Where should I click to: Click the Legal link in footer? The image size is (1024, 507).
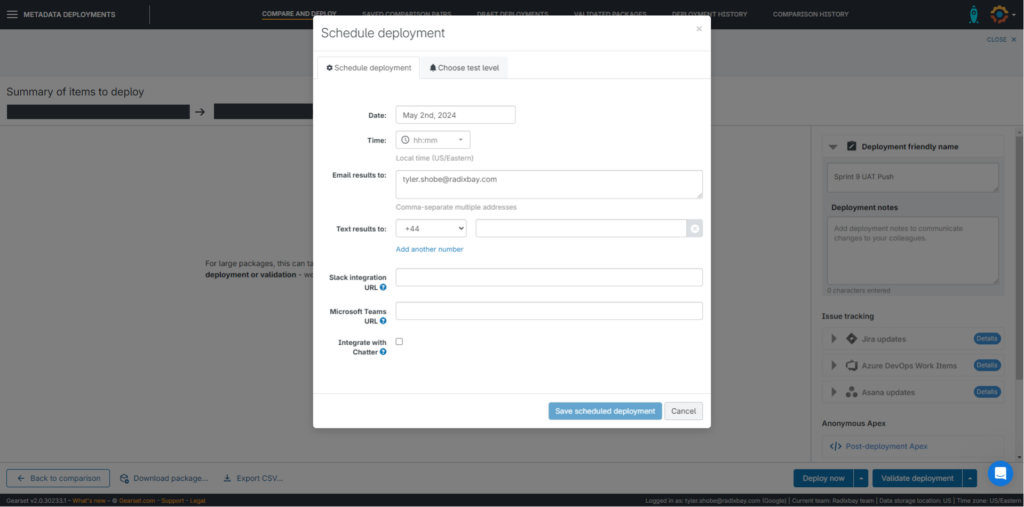[199, 500]
